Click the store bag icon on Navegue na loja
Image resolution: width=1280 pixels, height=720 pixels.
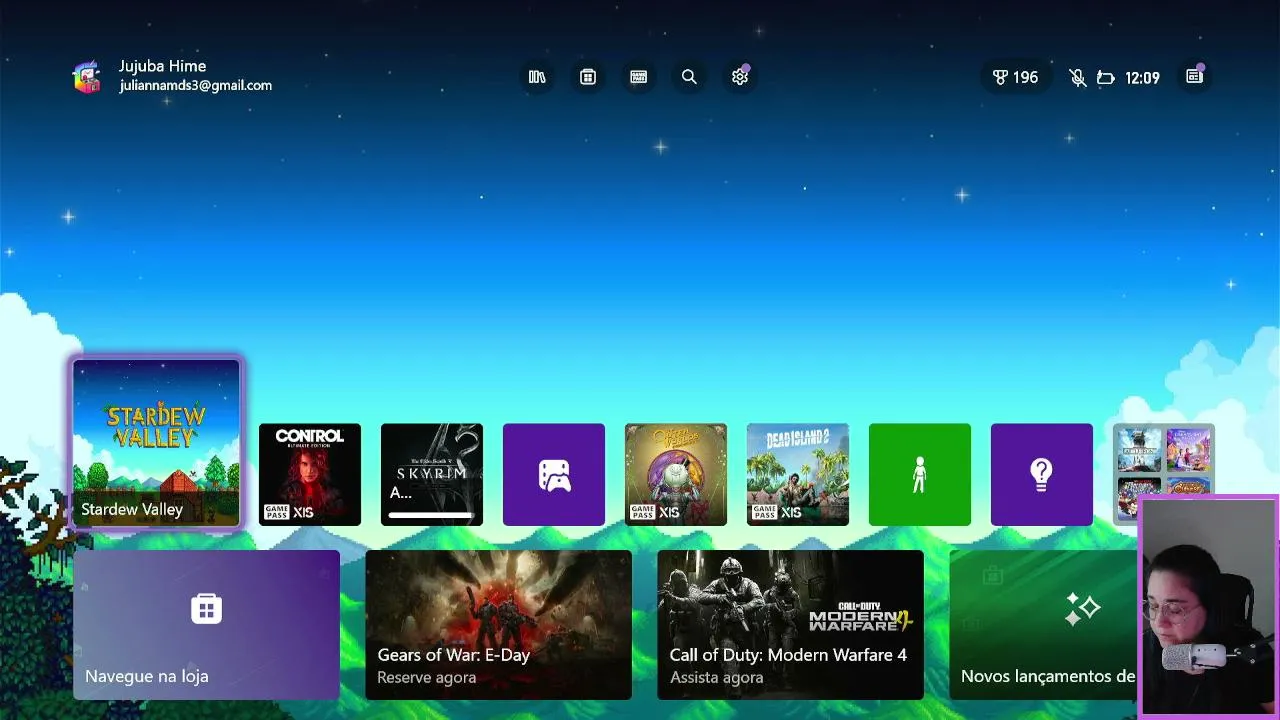pos(206,608)
